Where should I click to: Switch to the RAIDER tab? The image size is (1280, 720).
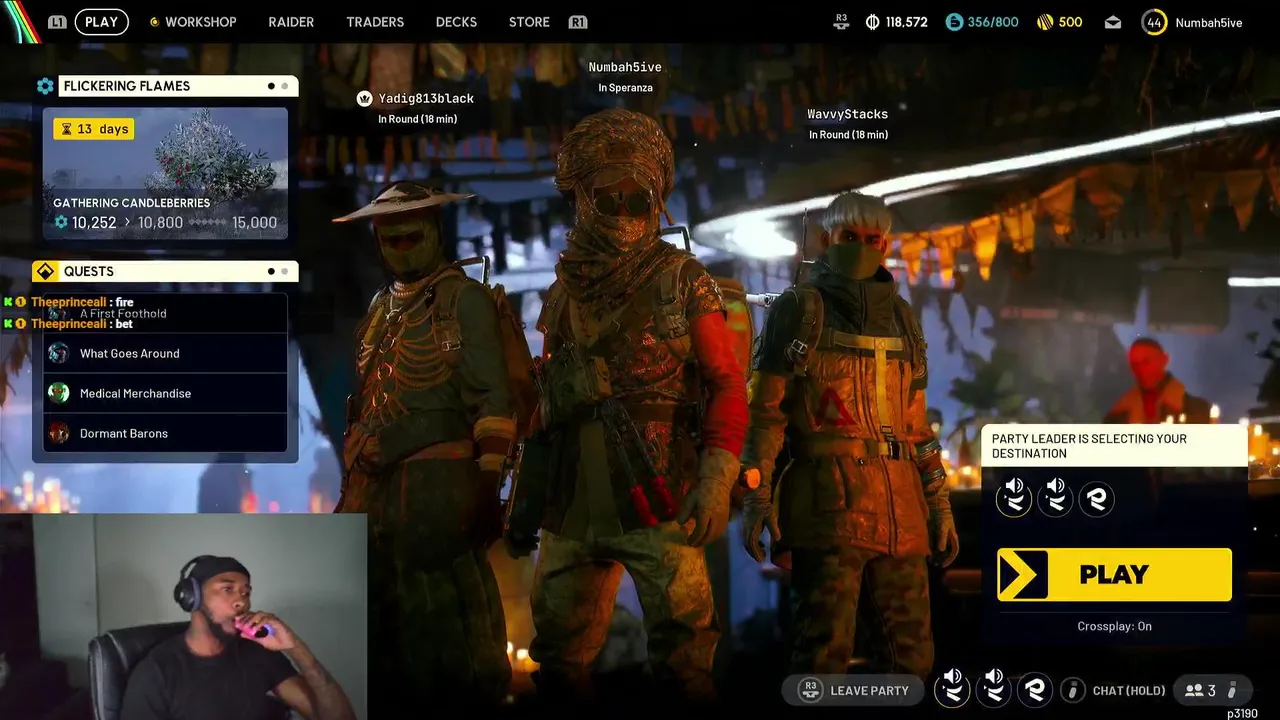click(291, 22)
